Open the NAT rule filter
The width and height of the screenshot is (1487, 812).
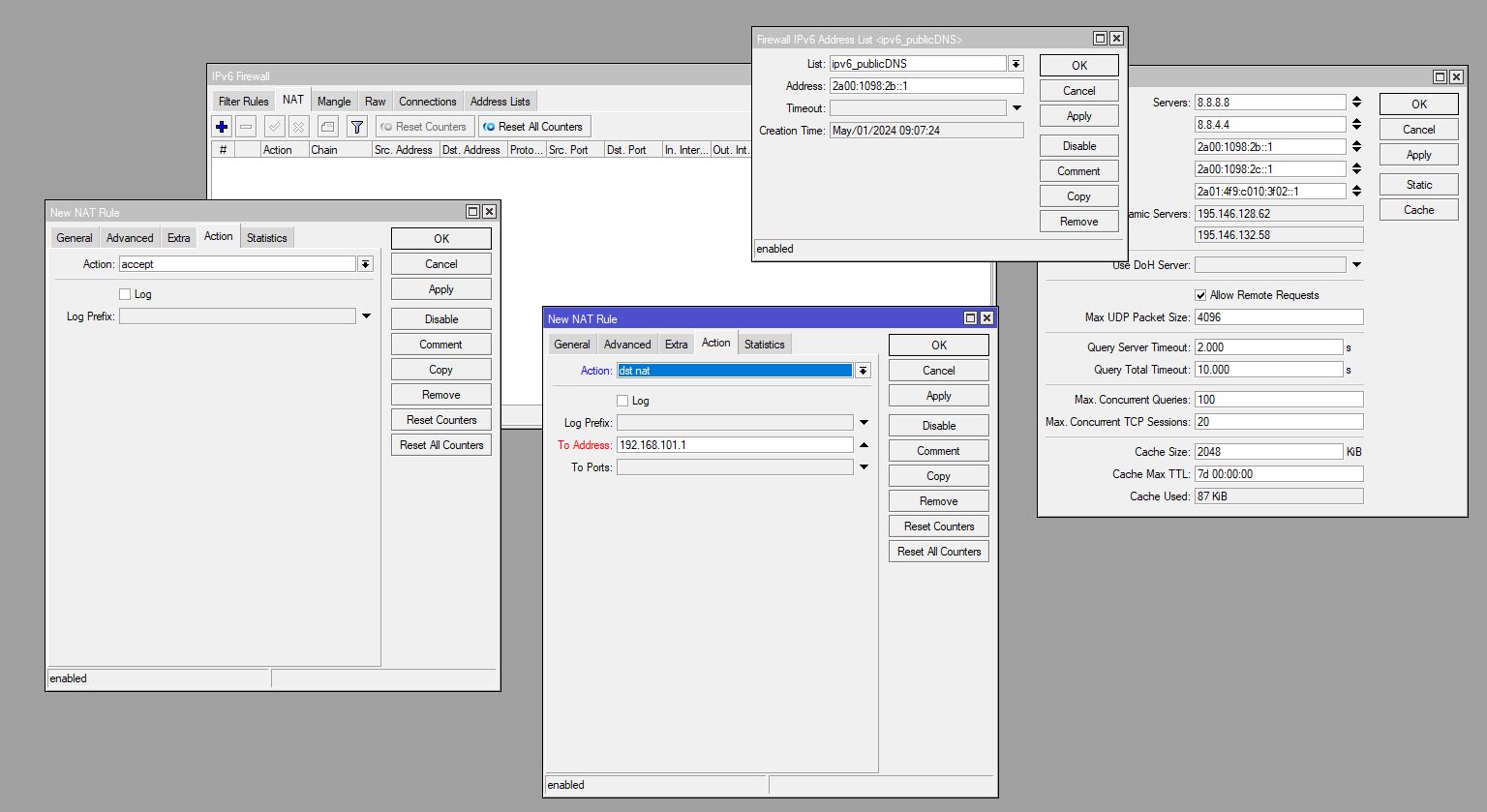point(356,126)
